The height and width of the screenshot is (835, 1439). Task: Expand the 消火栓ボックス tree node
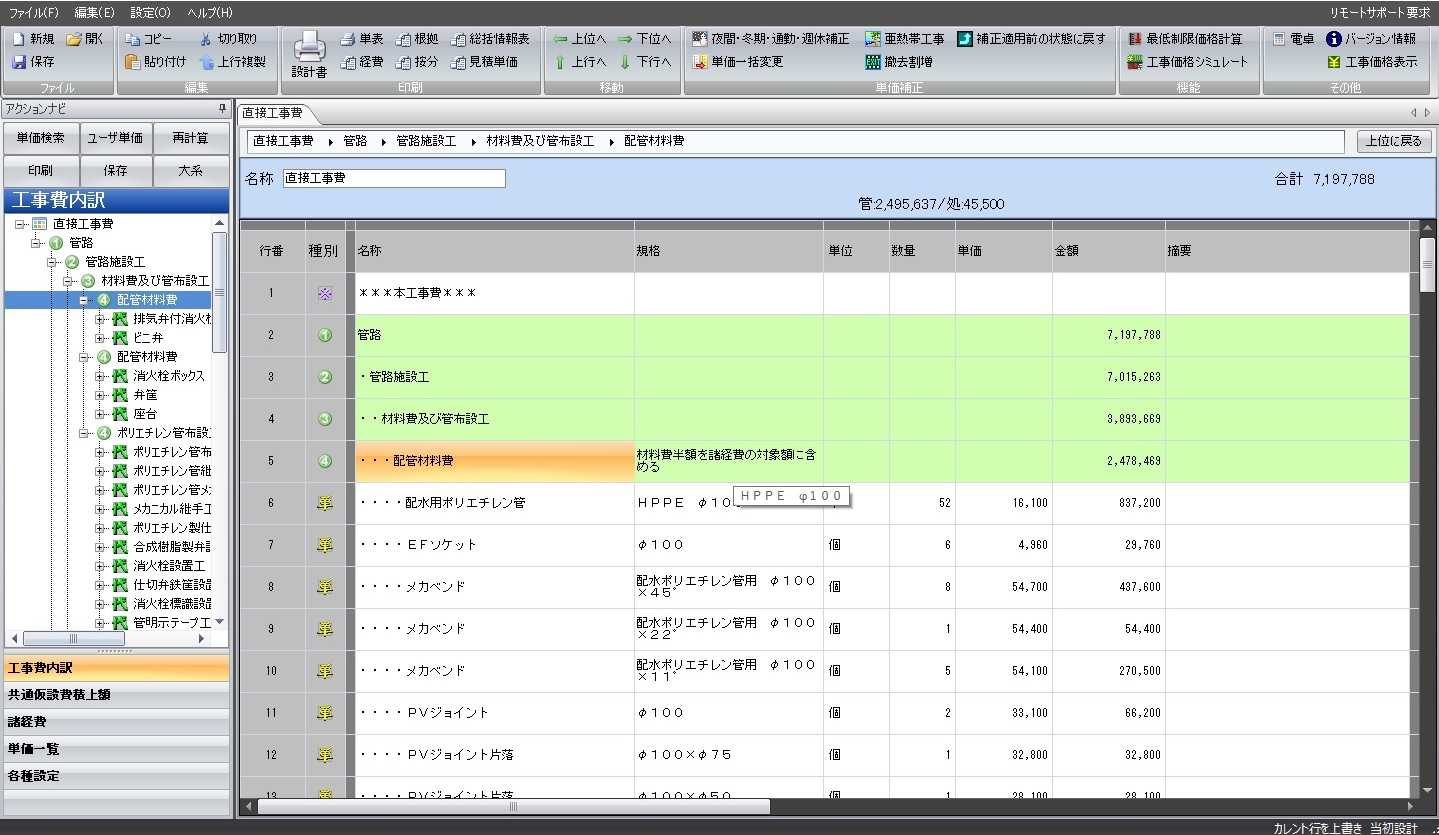pos(101,376)
